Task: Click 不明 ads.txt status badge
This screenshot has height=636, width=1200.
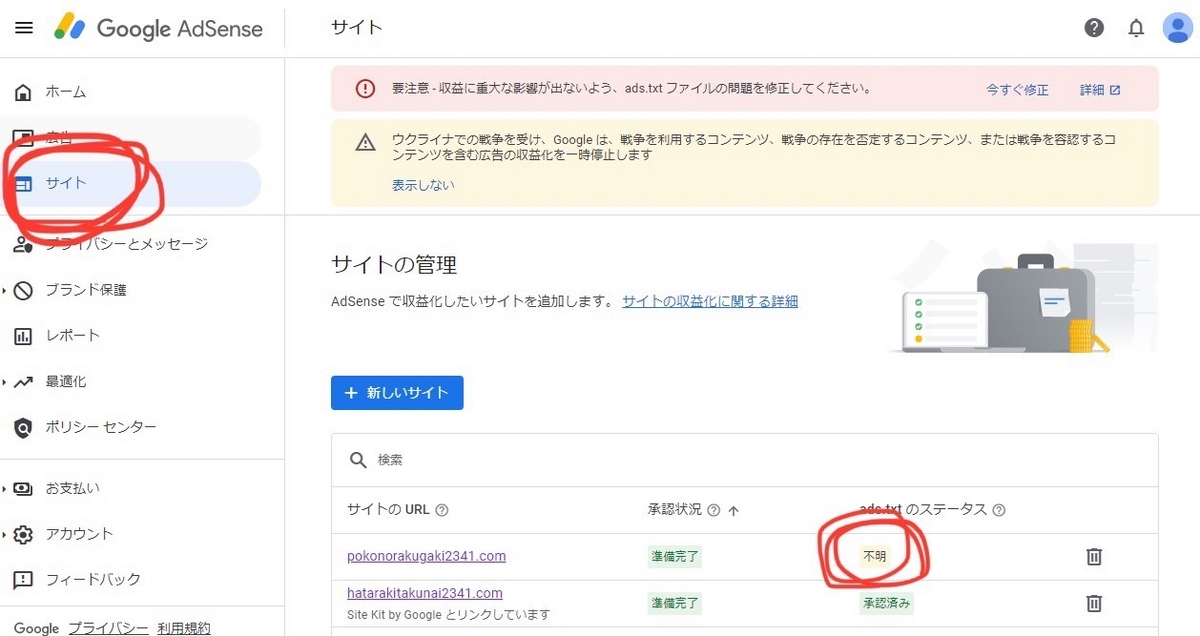Action: coord(875,556)
